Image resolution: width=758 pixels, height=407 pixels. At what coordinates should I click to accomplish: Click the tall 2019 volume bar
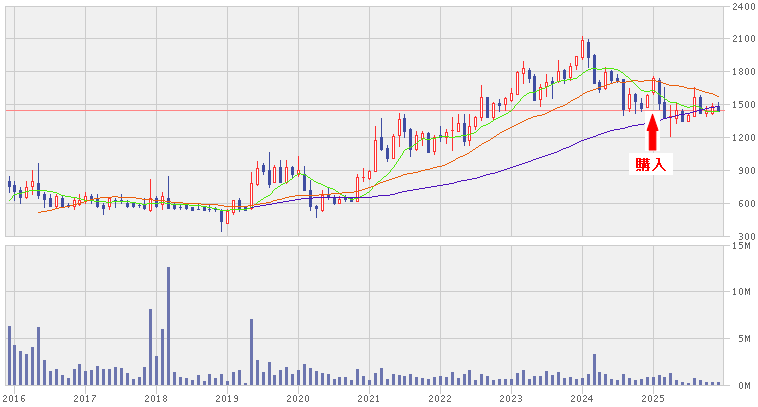coord(251,352)
